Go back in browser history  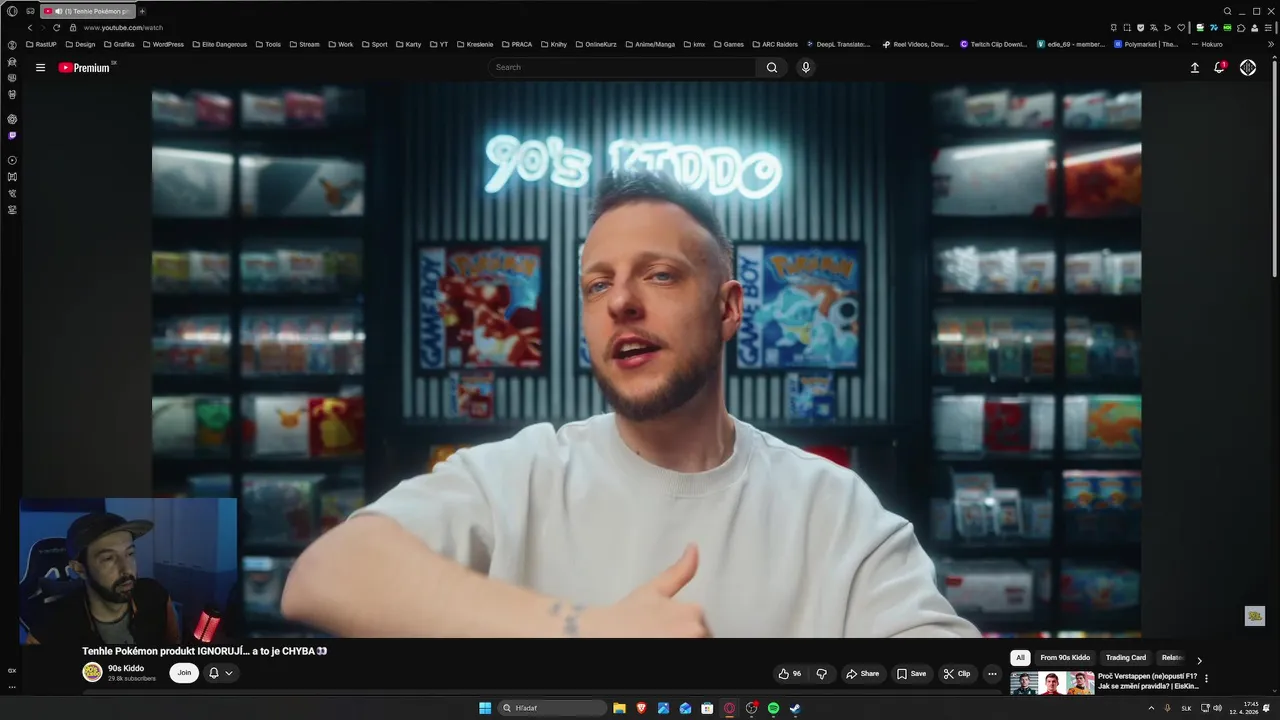[x=30, y=28]
